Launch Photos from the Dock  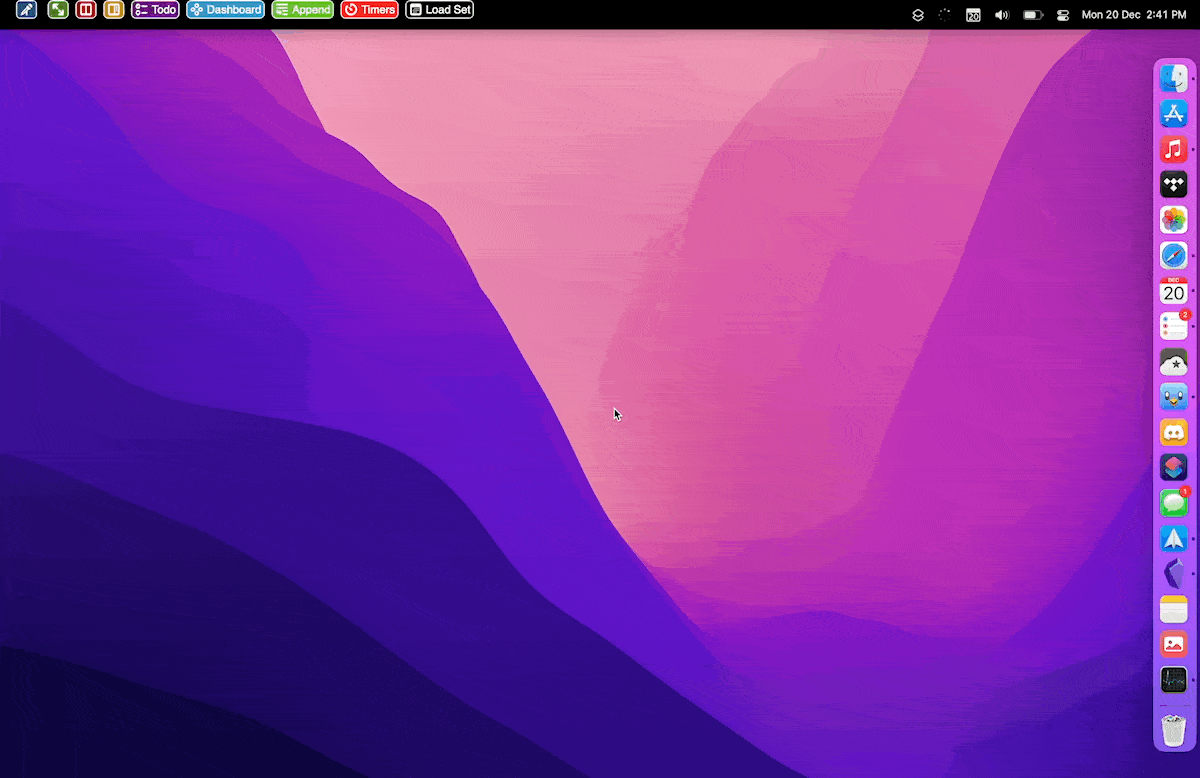[1173, 219]
